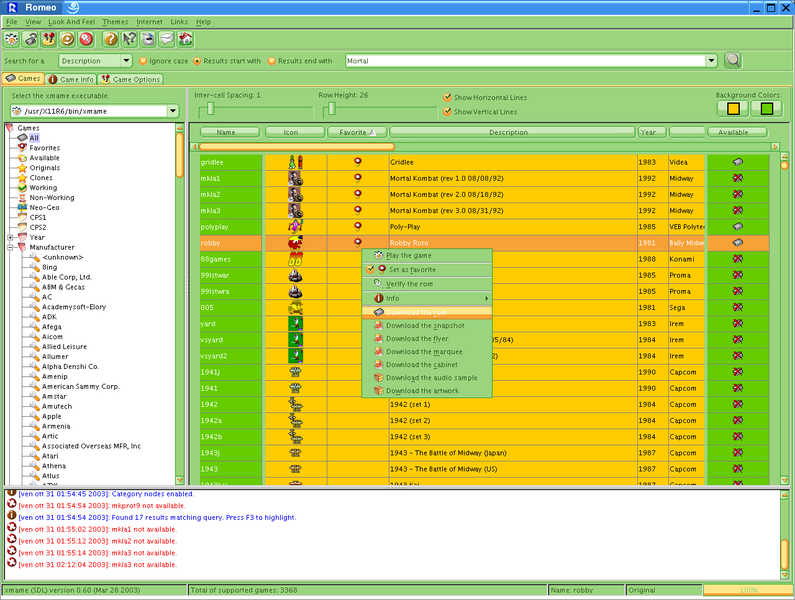795x600 pixels.
Task: Click the 88games game icon
Action: (x=295, y=259)
